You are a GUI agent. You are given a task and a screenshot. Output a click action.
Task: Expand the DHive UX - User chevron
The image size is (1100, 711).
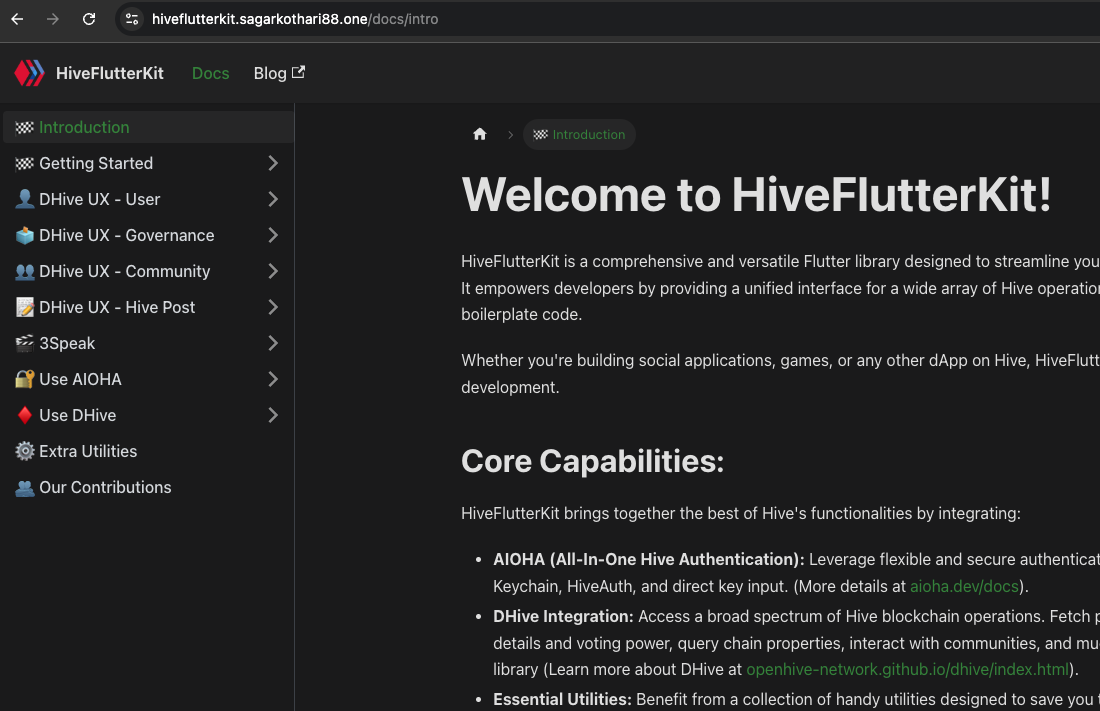click(x=273, y=199)
